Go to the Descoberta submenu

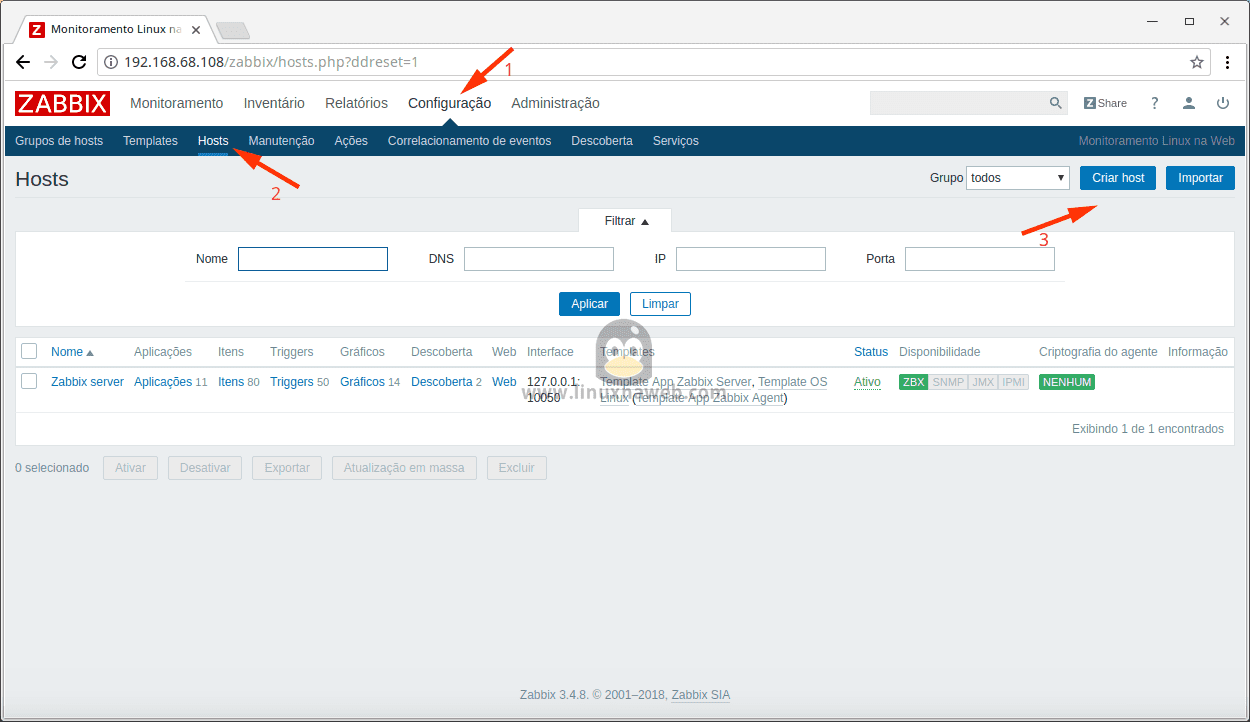point(602,141)
